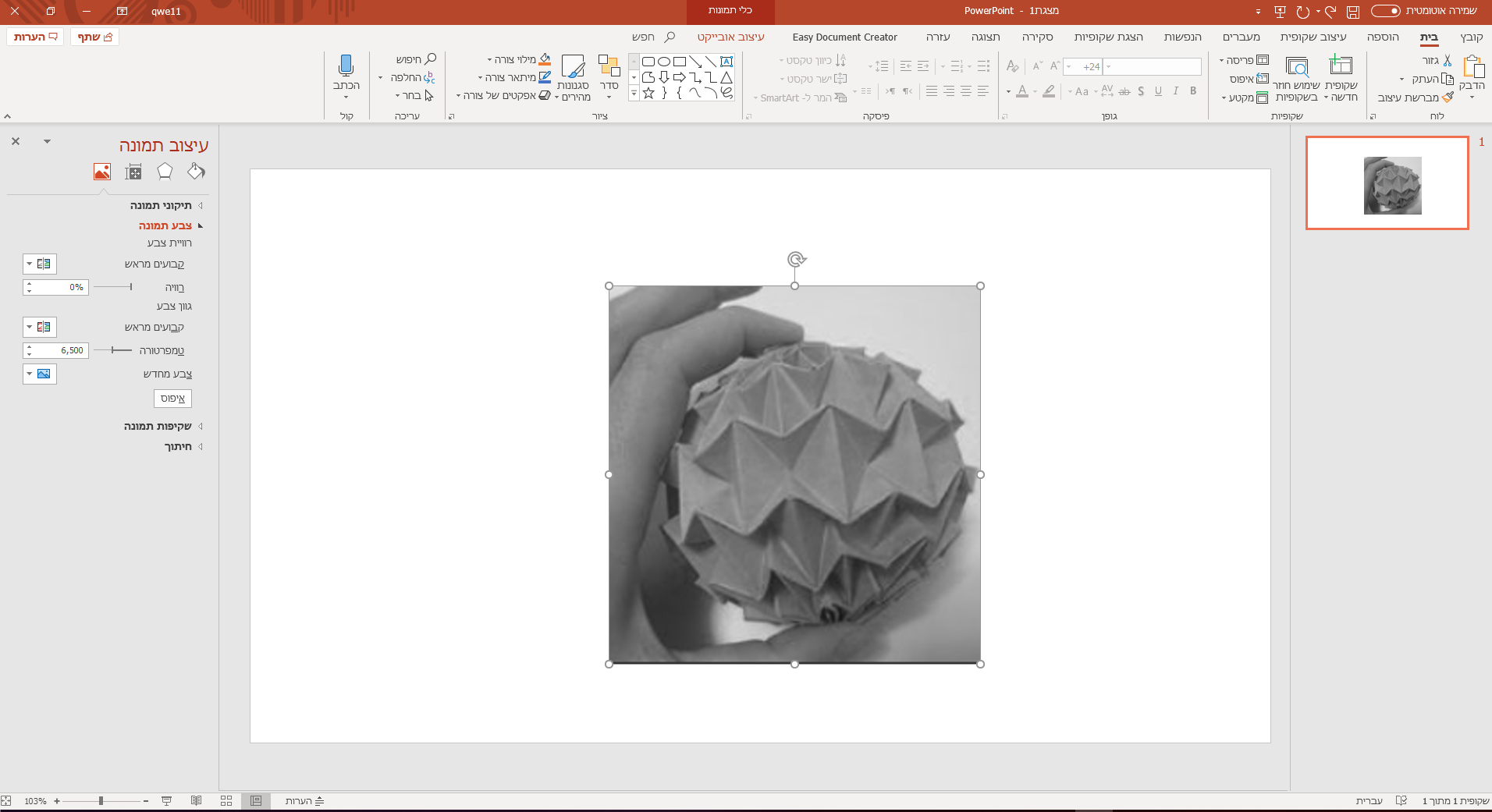The image size is (1492, 812).
Task: Open Quick Styles (סגנונות מהירים)
Action: click(574, 78)
